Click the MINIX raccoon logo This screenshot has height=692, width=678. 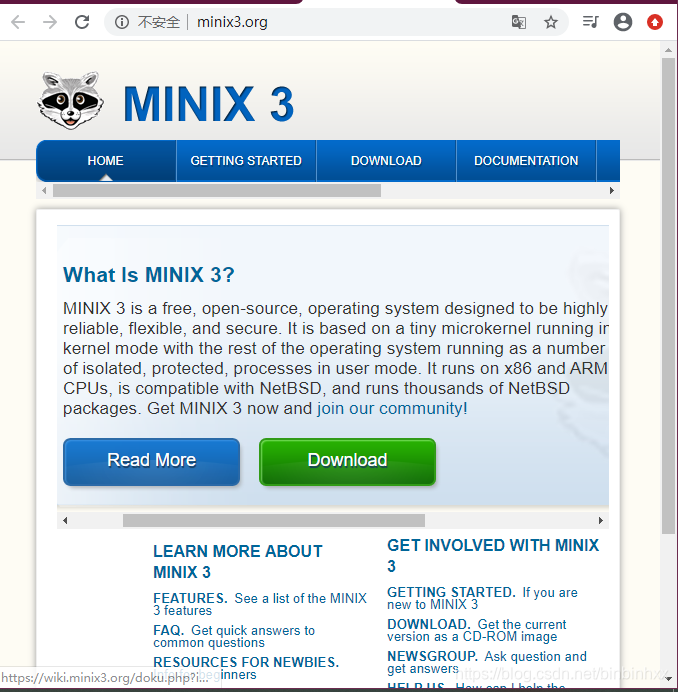pyautogui.click(x=71, y=101)
